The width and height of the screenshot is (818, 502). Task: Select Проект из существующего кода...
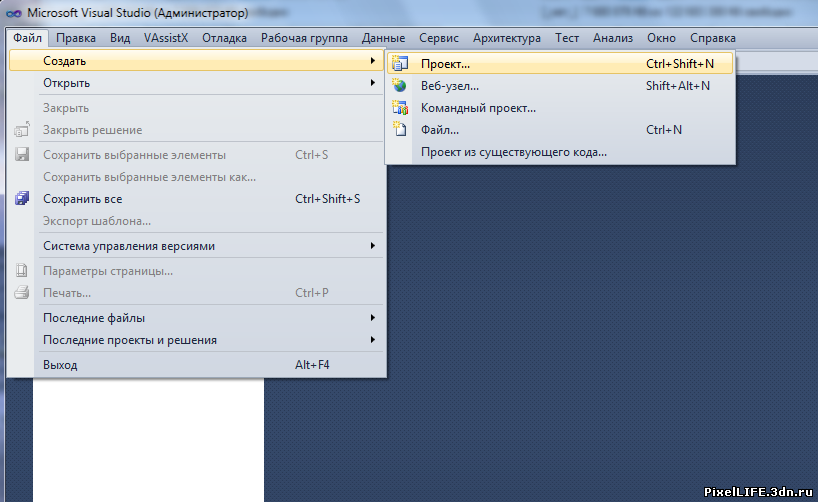[x=560, y=152]
